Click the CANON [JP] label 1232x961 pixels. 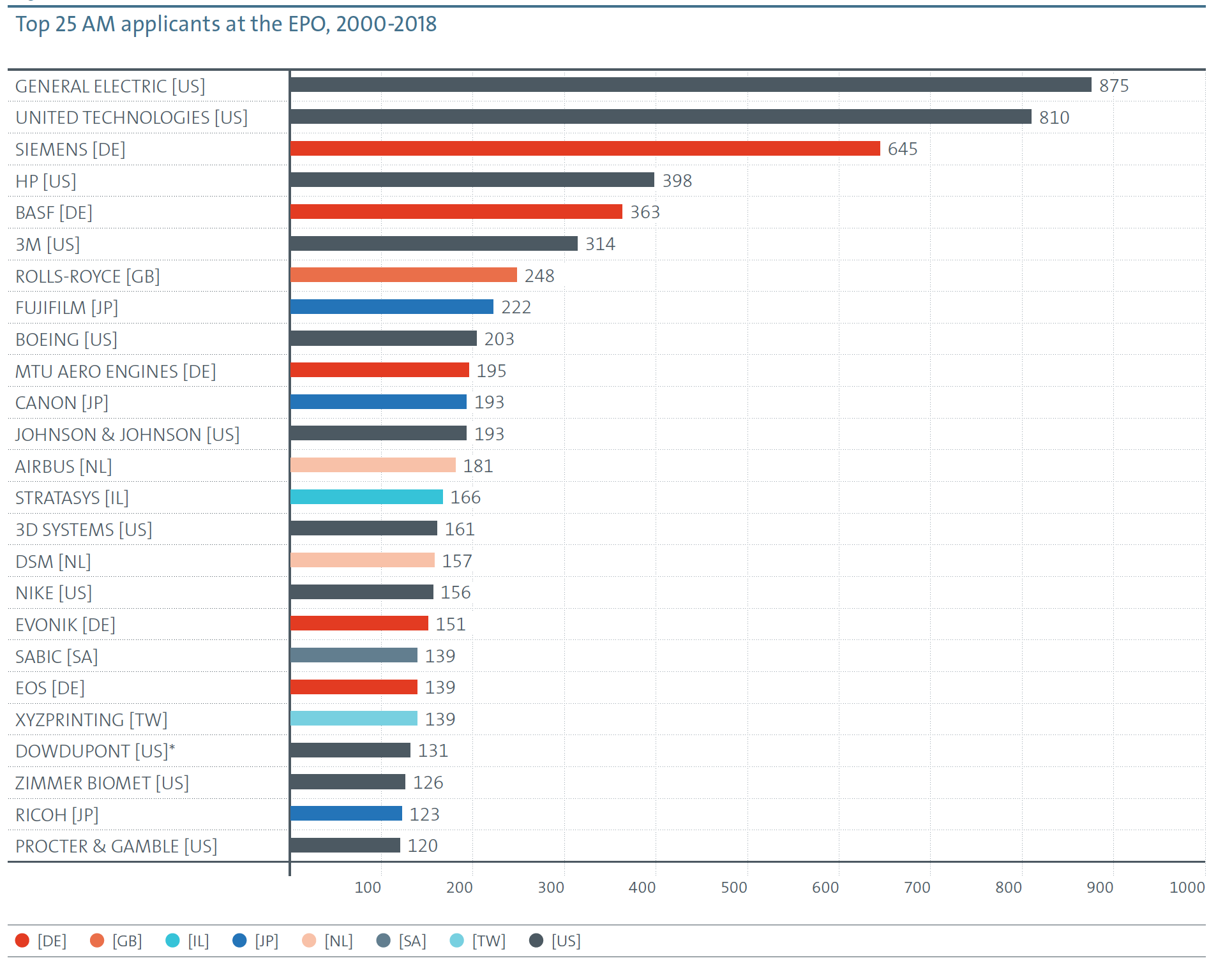[62, 403]
